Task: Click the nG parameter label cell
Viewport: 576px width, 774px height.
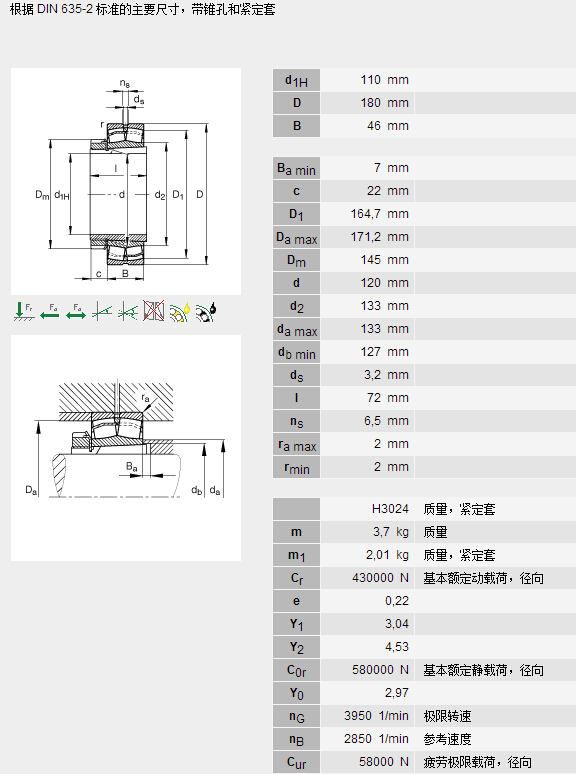Action: (x=296, y=716)
